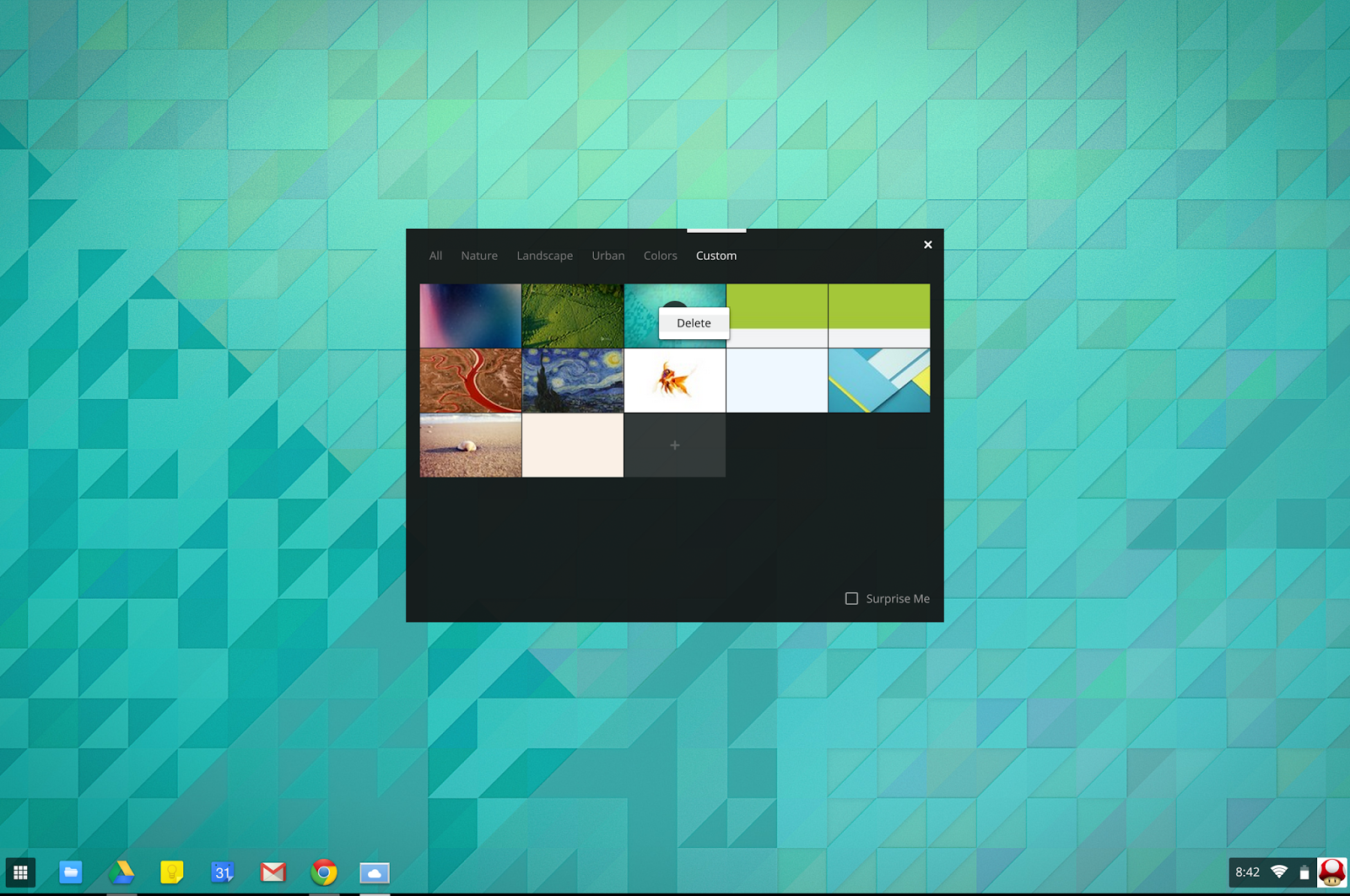The width and height of the screenshot is (1350, 896).
Task: Open Chrome browser from the shelf
Action: pos(324,872)
